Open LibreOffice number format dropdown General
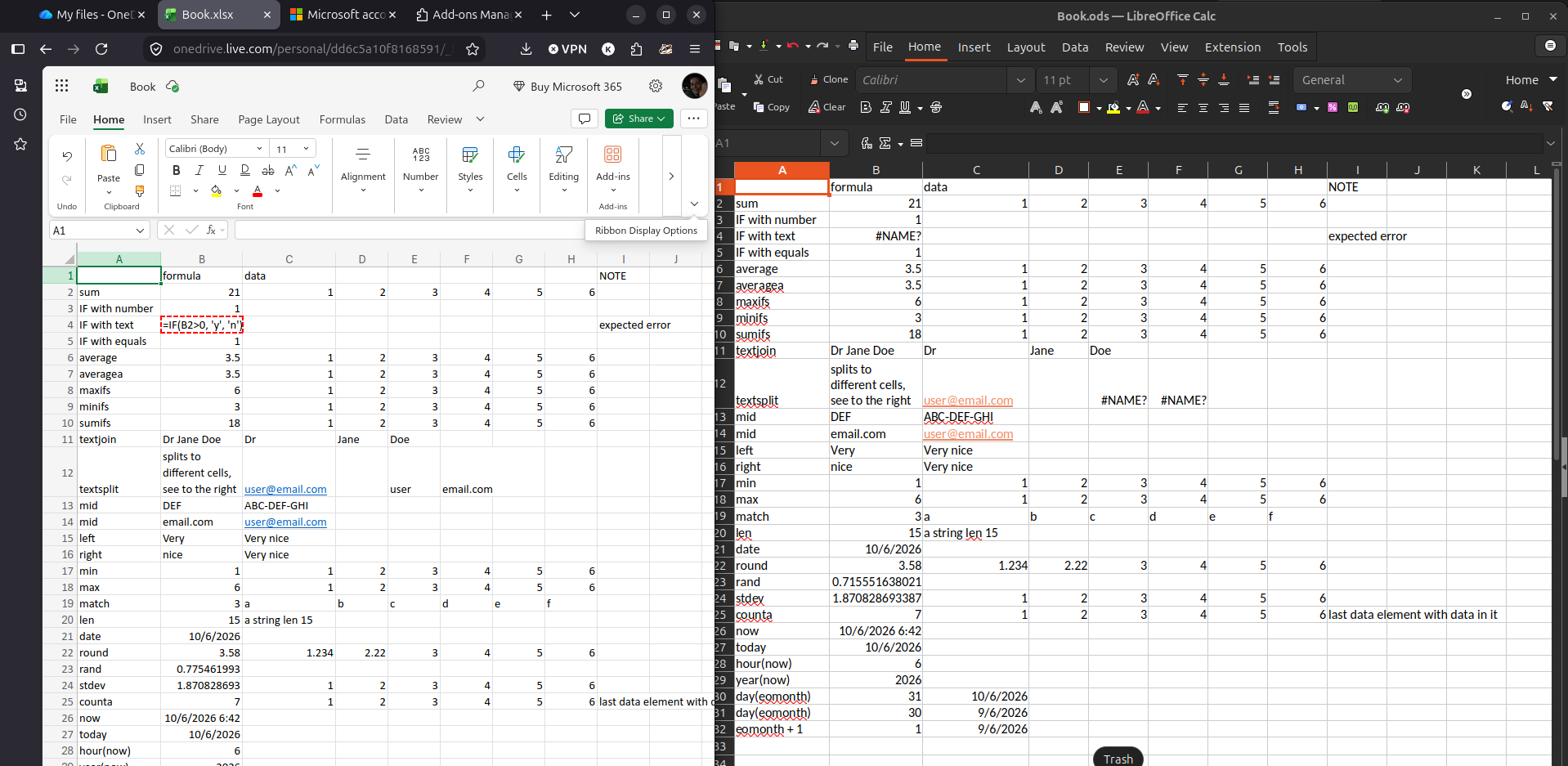 (x=1352, y=79)
